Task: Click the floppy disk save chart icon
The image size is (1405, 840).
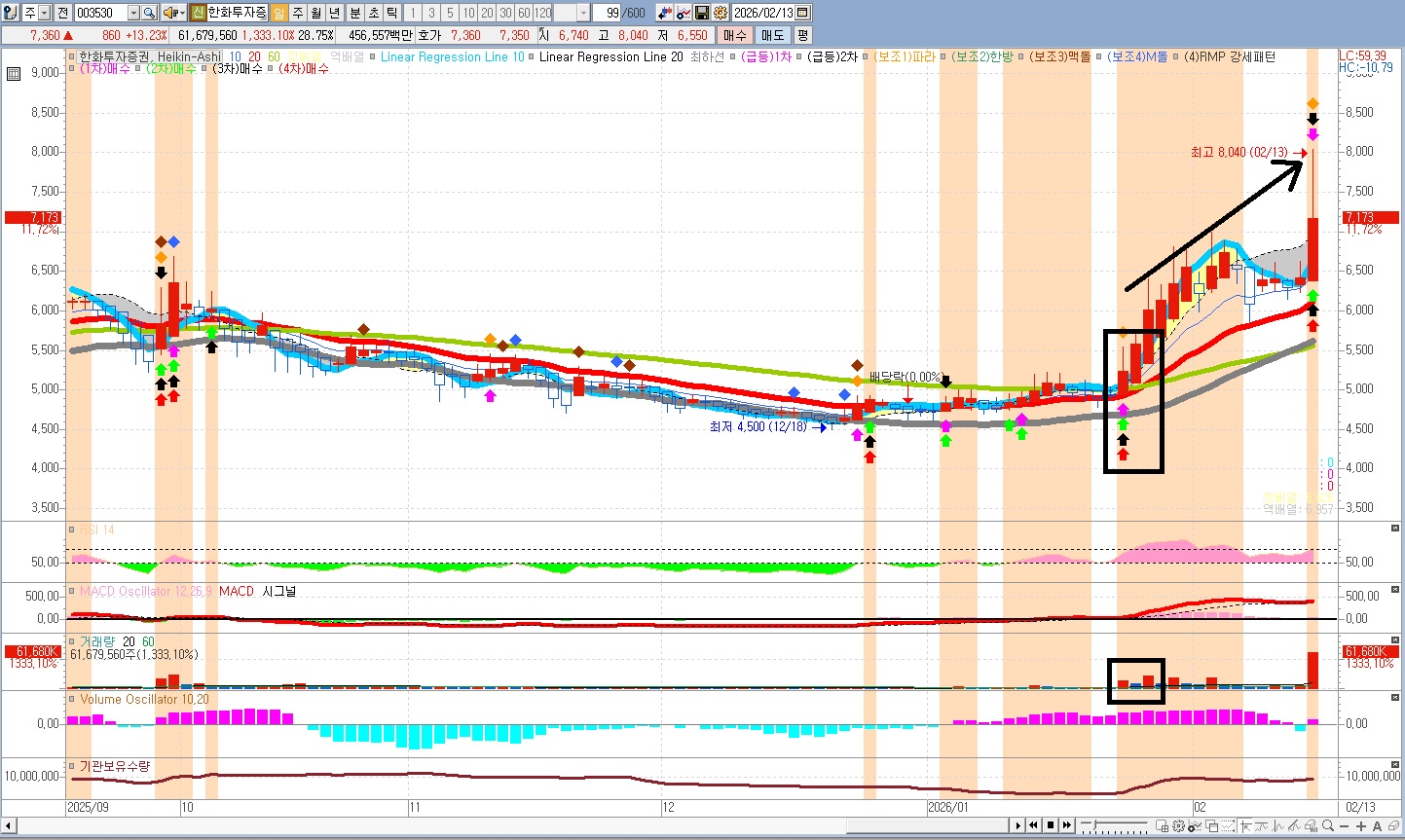Action: coord(702,13)
